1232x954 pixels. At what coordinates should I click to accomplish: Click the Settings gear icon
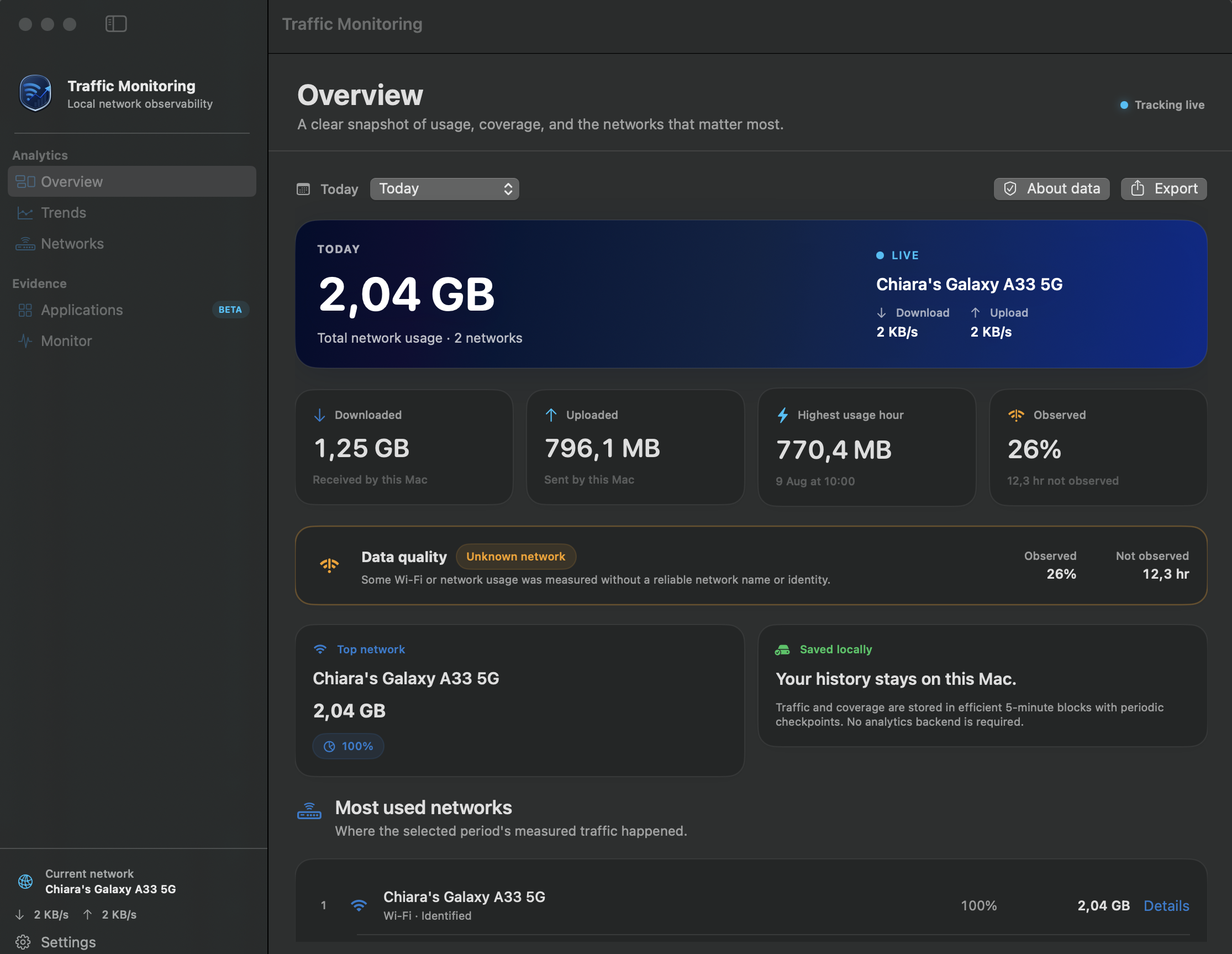[23, 942]
